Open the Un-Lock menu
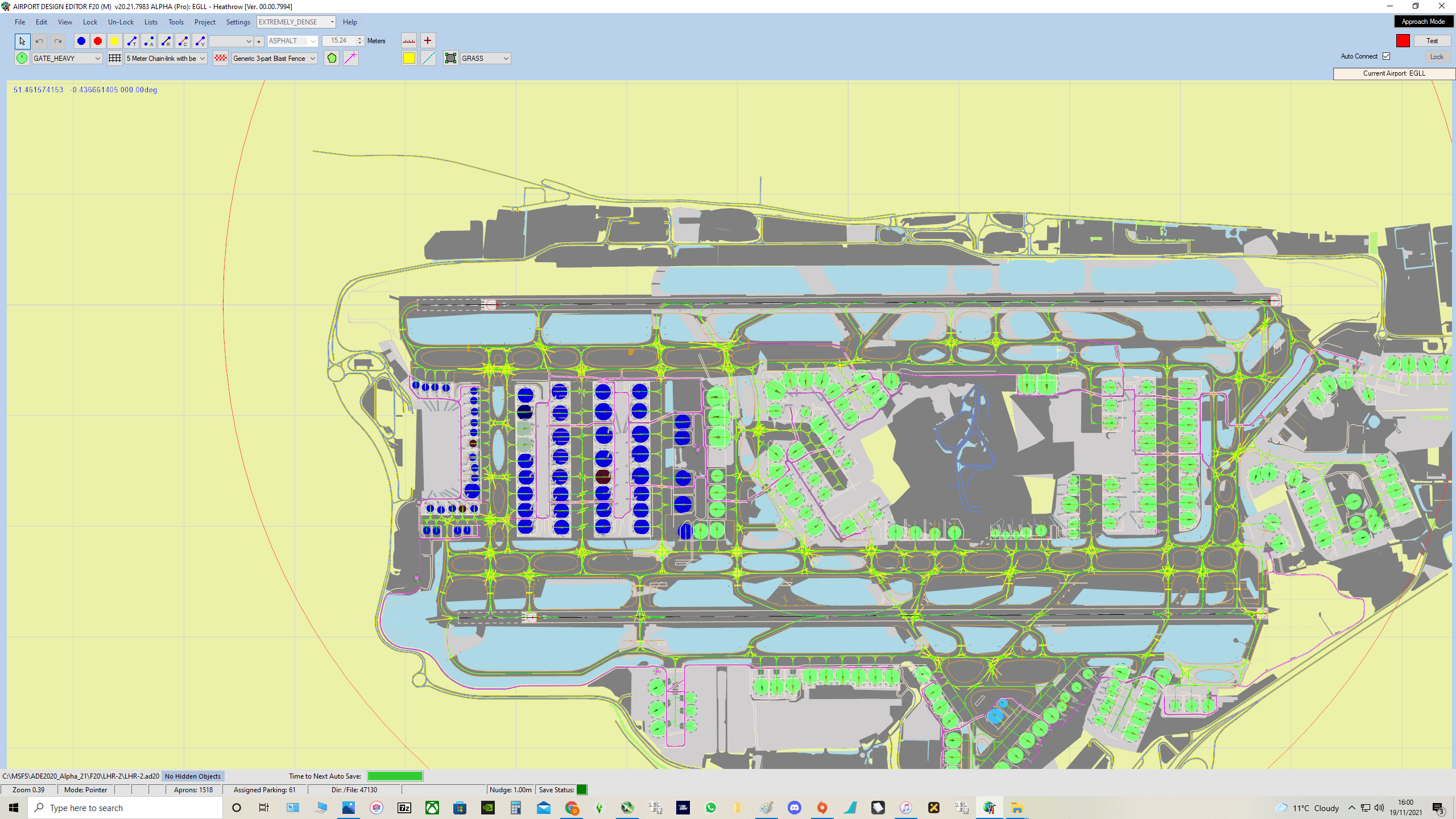 pyautogui.click(x=121, y=22)
